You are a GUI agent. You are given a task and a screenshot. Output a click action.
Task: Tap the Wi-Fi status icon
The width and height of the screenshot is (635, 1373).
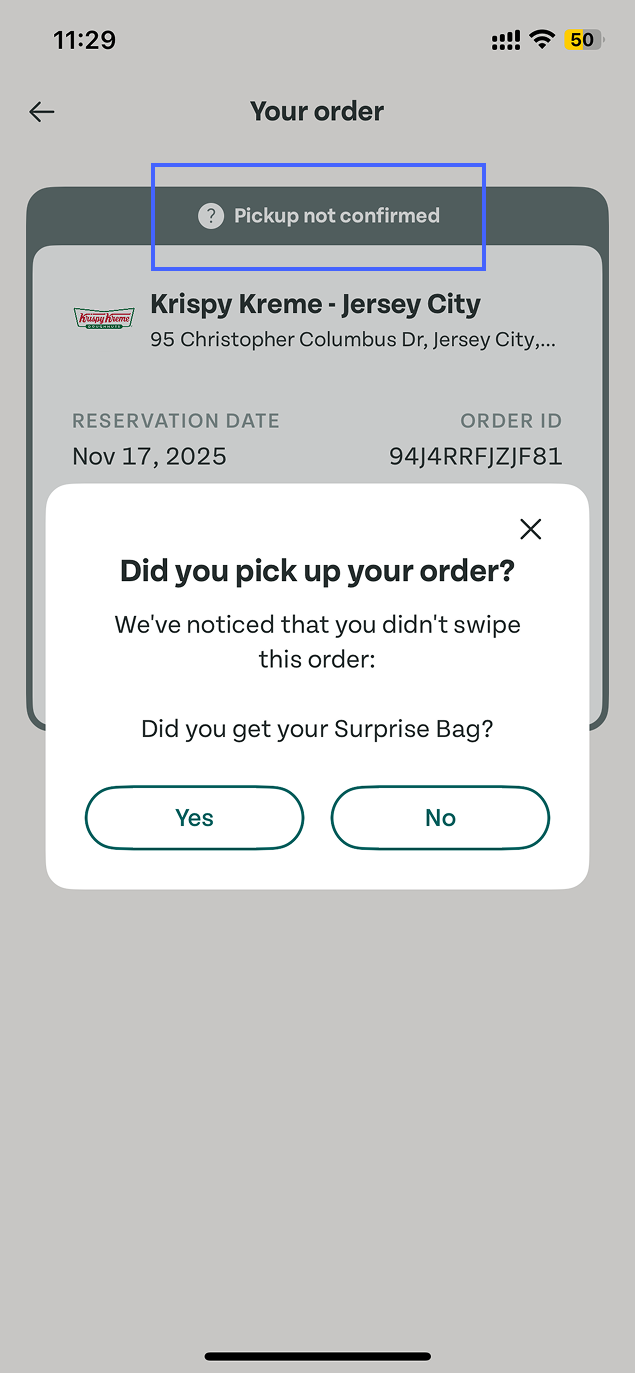pos(542,40)
